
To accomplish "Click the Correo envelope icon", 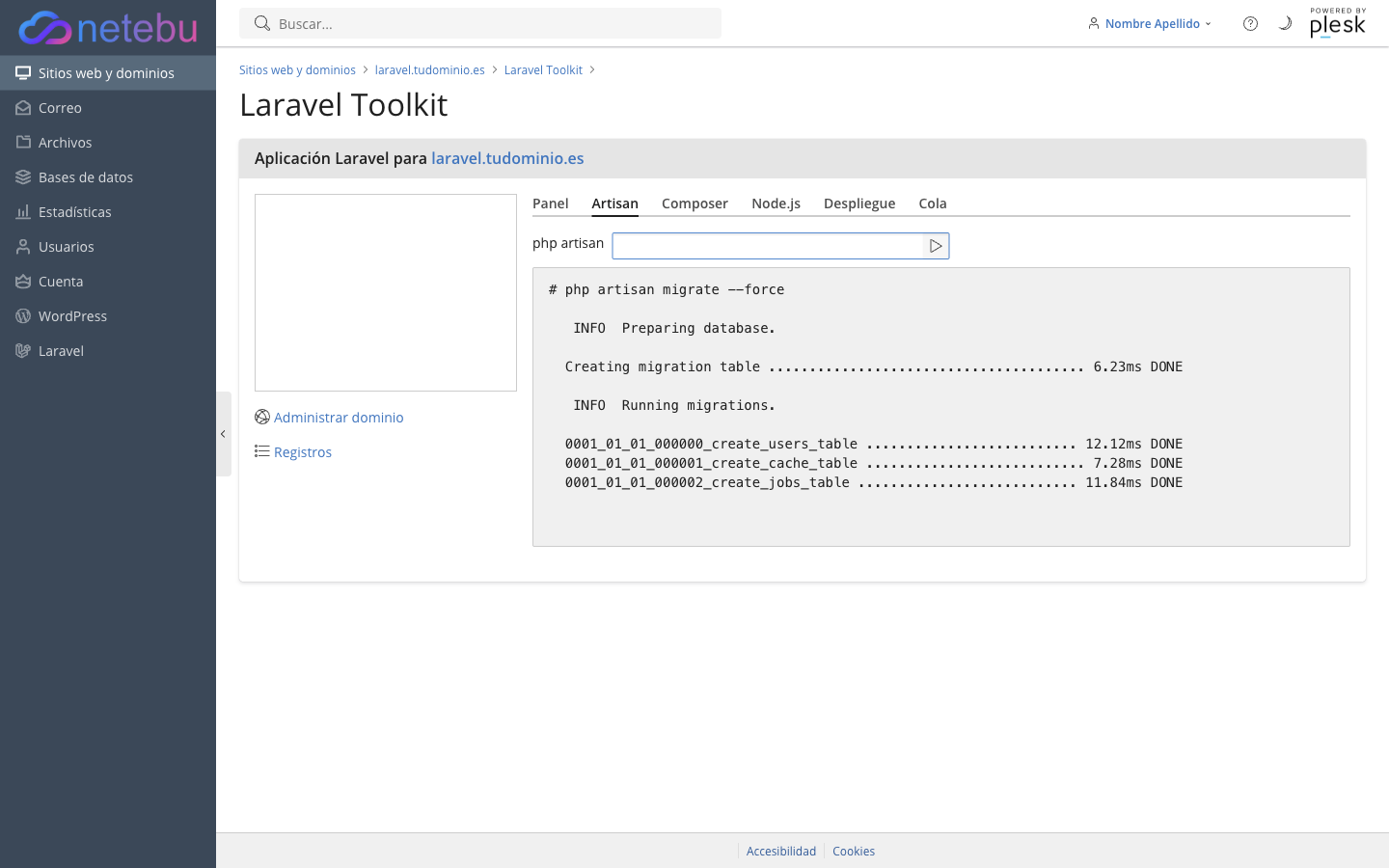I will coord(23,108).
